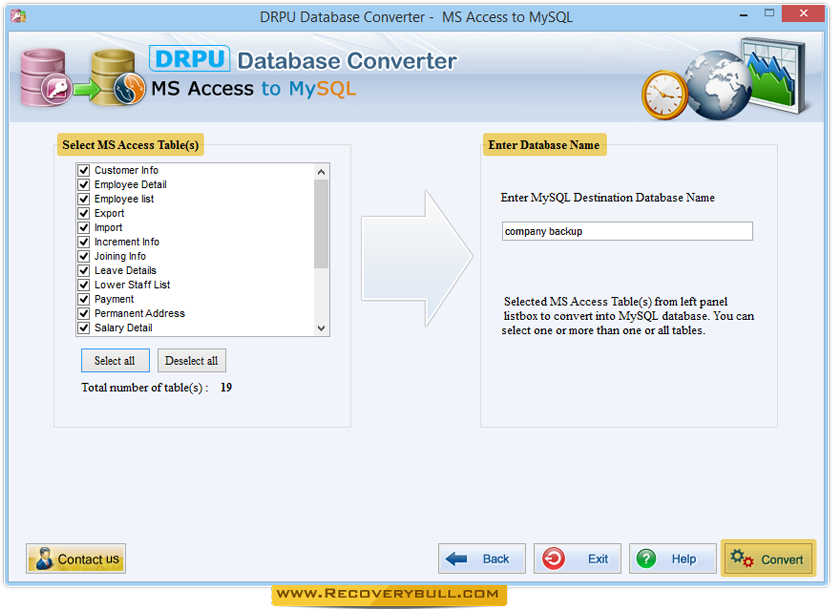Viewport: 833px width, 609px height.
Task: Click the table list scroll up arrow
Action: (321, 172)
